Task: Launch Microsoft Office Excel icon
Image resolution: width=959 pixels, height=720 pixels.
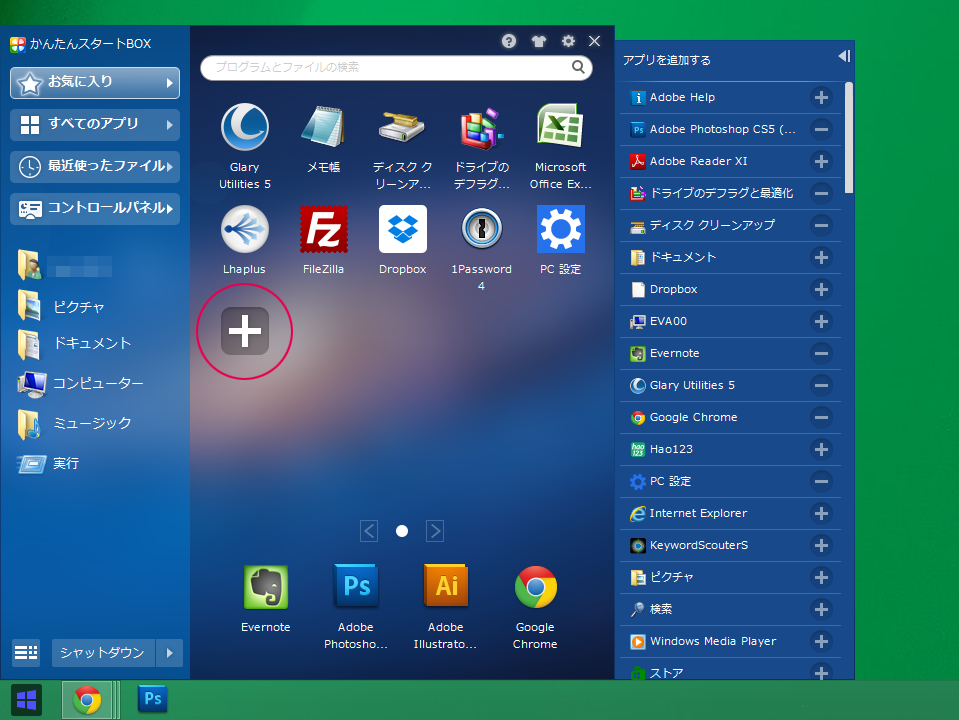Action: coord(560,125)
